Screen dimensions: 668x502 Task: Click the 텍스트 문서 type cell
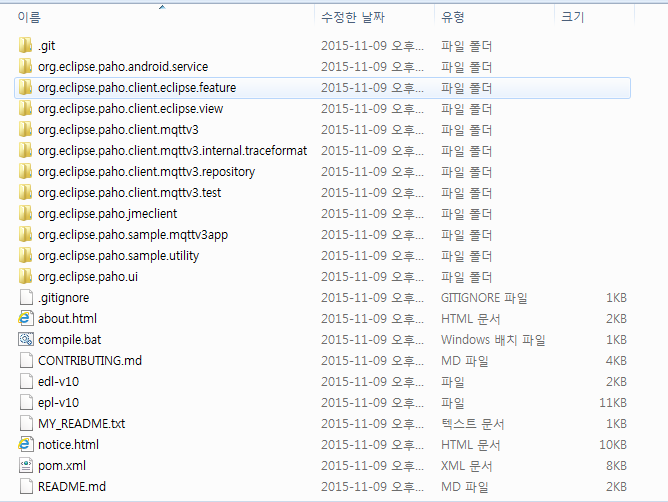pos(472,424)
